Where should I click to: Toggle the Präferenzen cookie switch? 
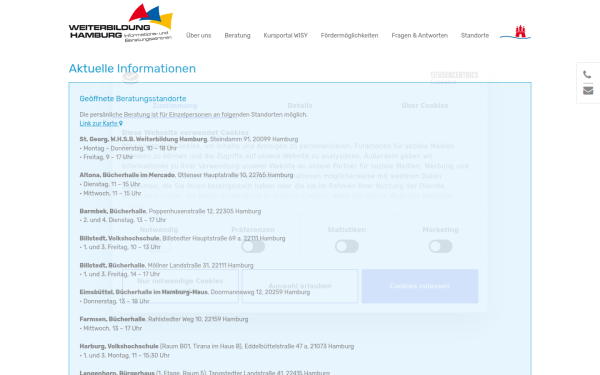point(253,246)
